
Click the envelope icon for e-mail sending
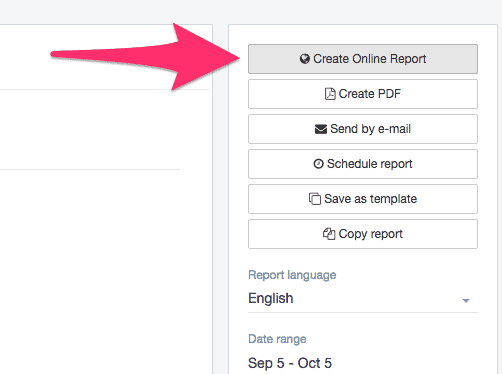point(321,129)
